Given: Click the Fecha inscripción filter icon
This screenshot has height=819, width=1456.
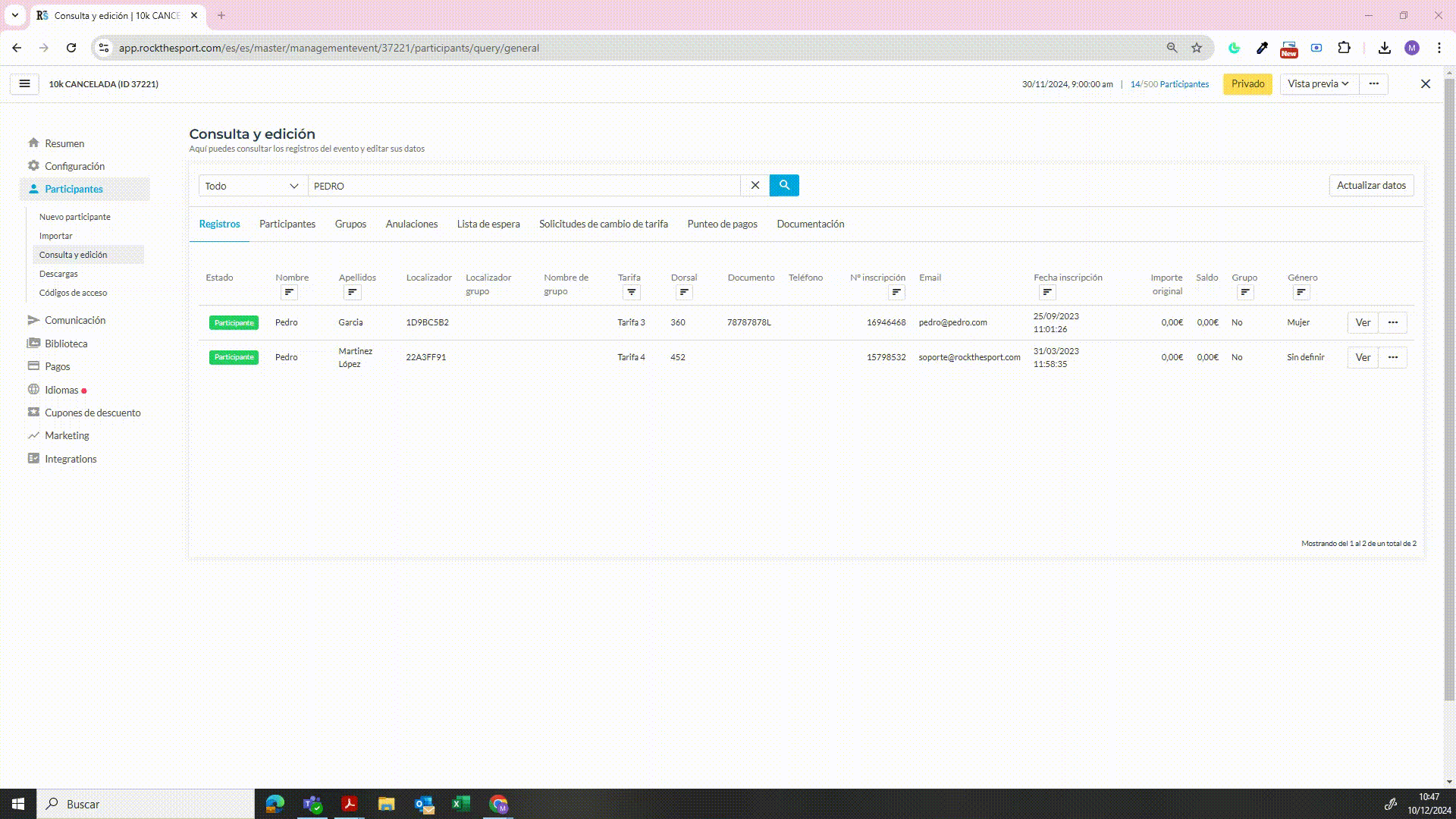Looking at the screenshot, I should [1047, 293].
